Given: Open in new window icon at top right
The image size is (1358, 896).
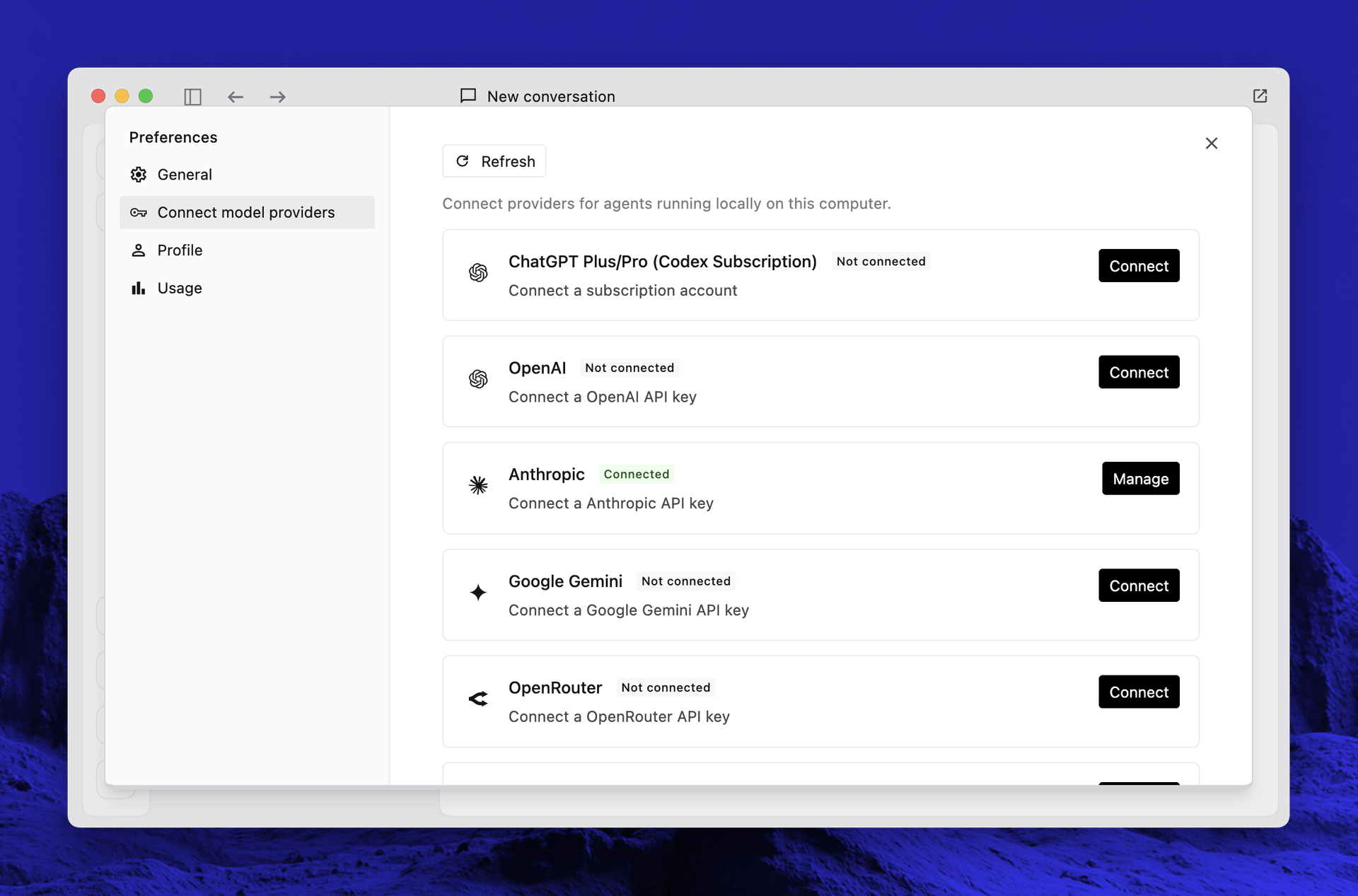Looking at the screenshot, I should (1260, 95).
